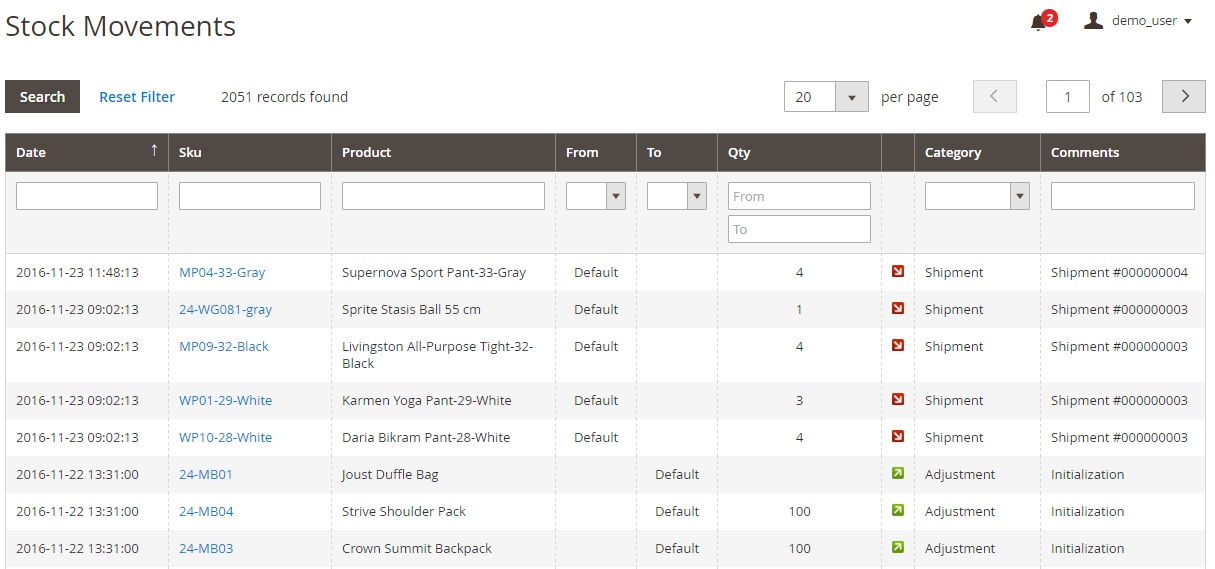Open the MP09-32-Black sku link
The image size is (1215, 569).
coord(224,346)
